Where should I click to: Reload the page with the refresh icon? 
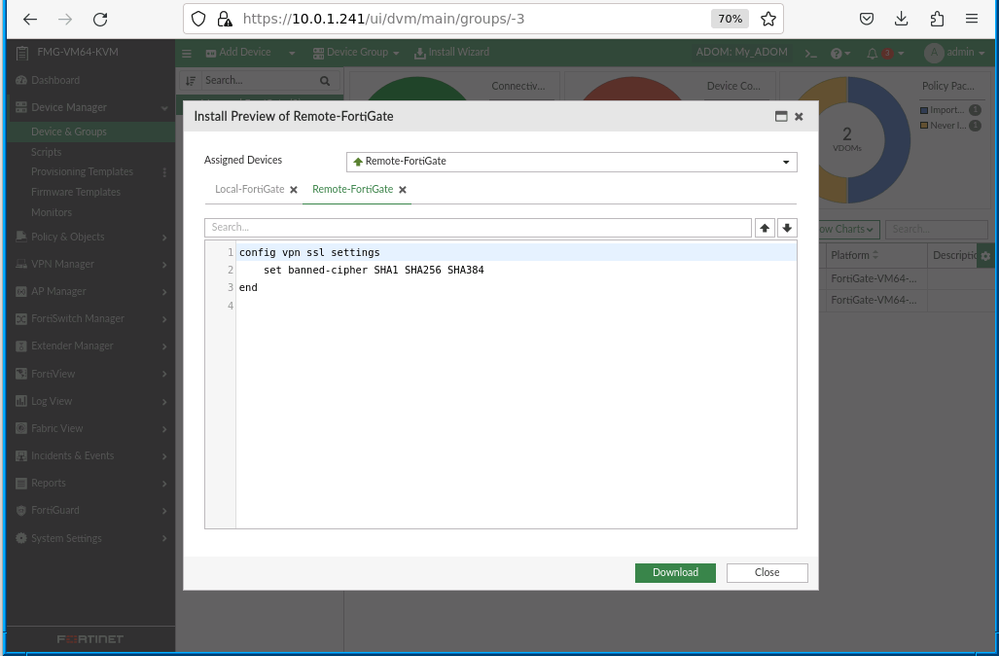click(x=100, y=19)
